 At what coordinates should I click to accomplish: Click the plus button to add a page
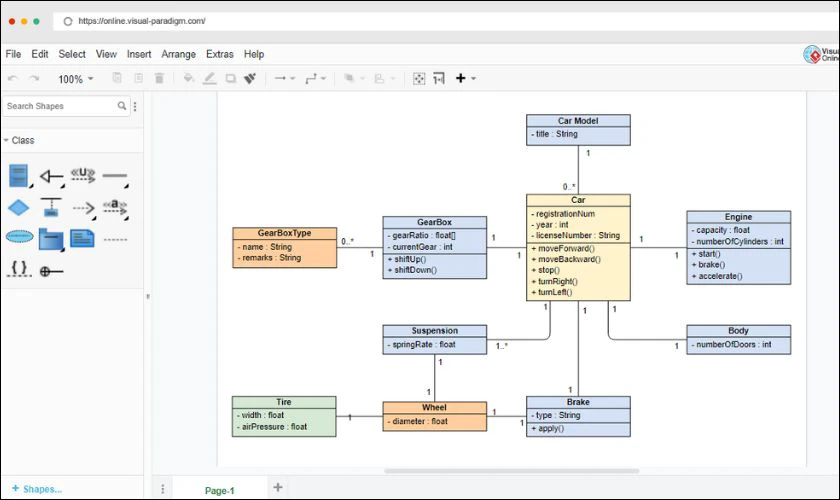(x=278, y=487)
